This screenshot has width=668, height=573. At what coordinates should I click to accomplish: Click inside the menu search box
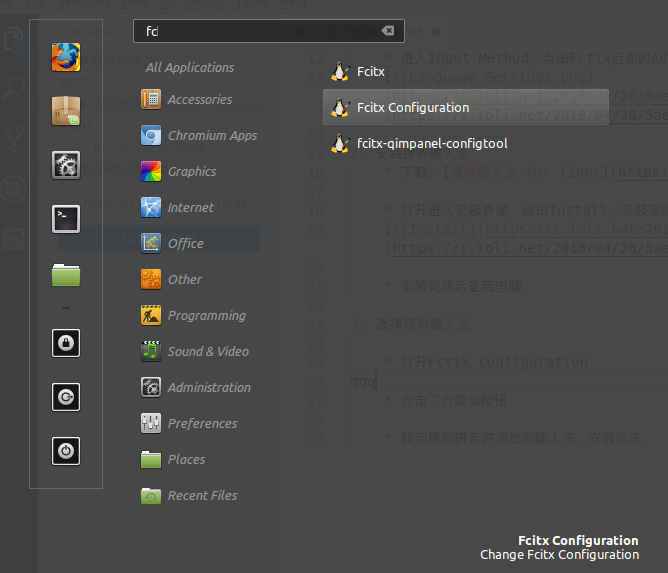click(x=269, y=31)
